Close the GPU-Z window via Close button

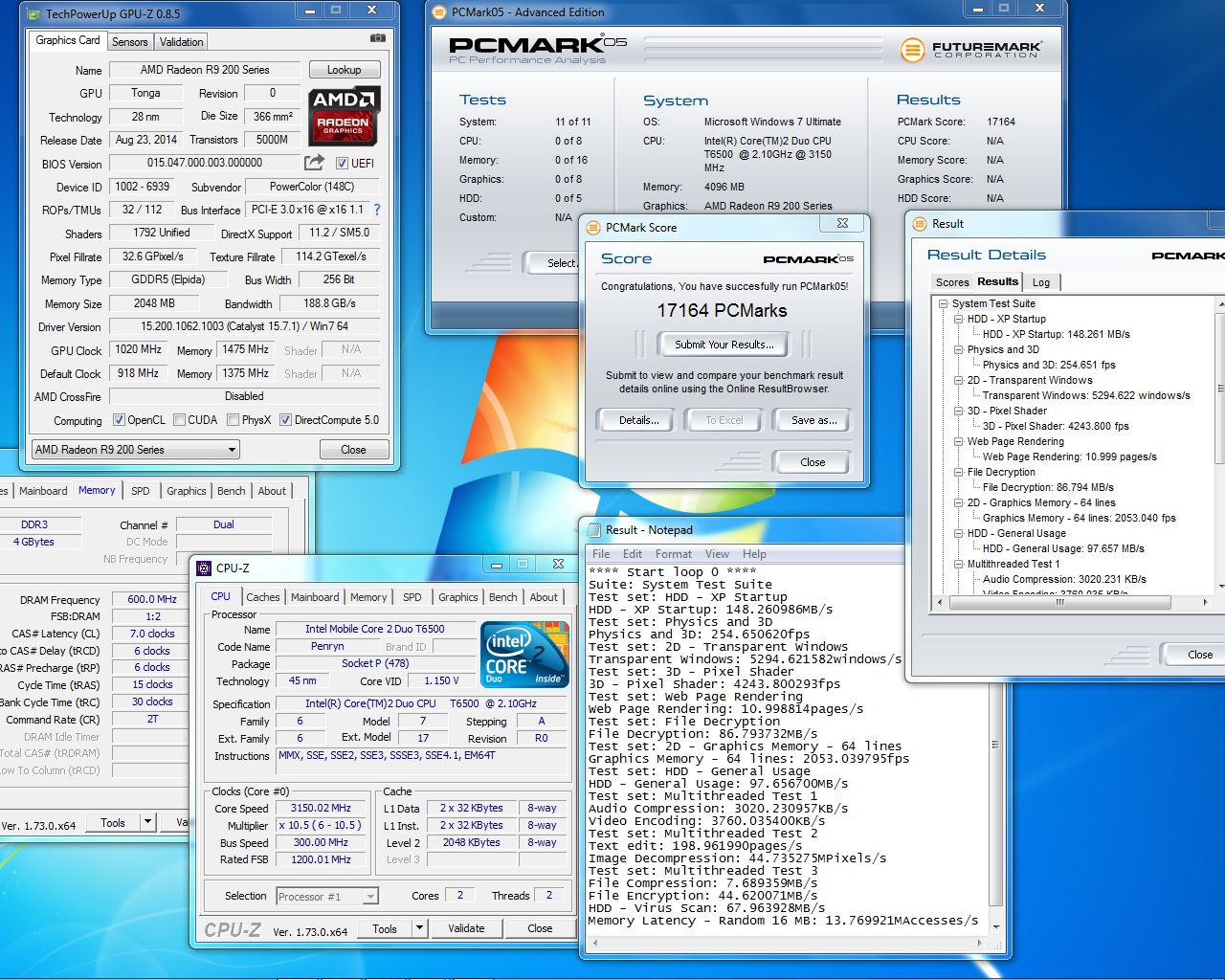[x=353, y=450]
